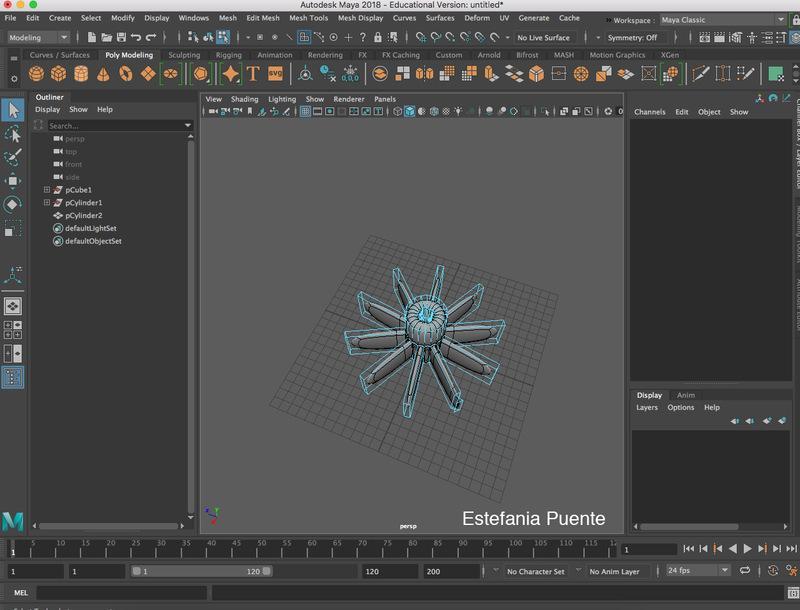Activate the Rotate tool
The width and height of the screenshot is (800, 610).
click(x=13, y=204)
